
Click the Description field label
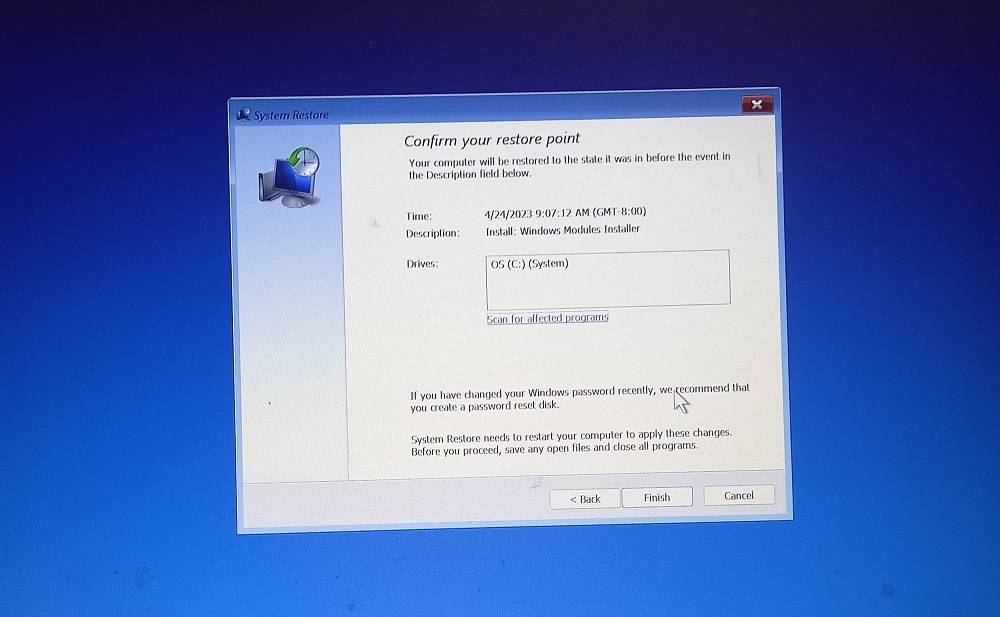click(x=433, y=231)
